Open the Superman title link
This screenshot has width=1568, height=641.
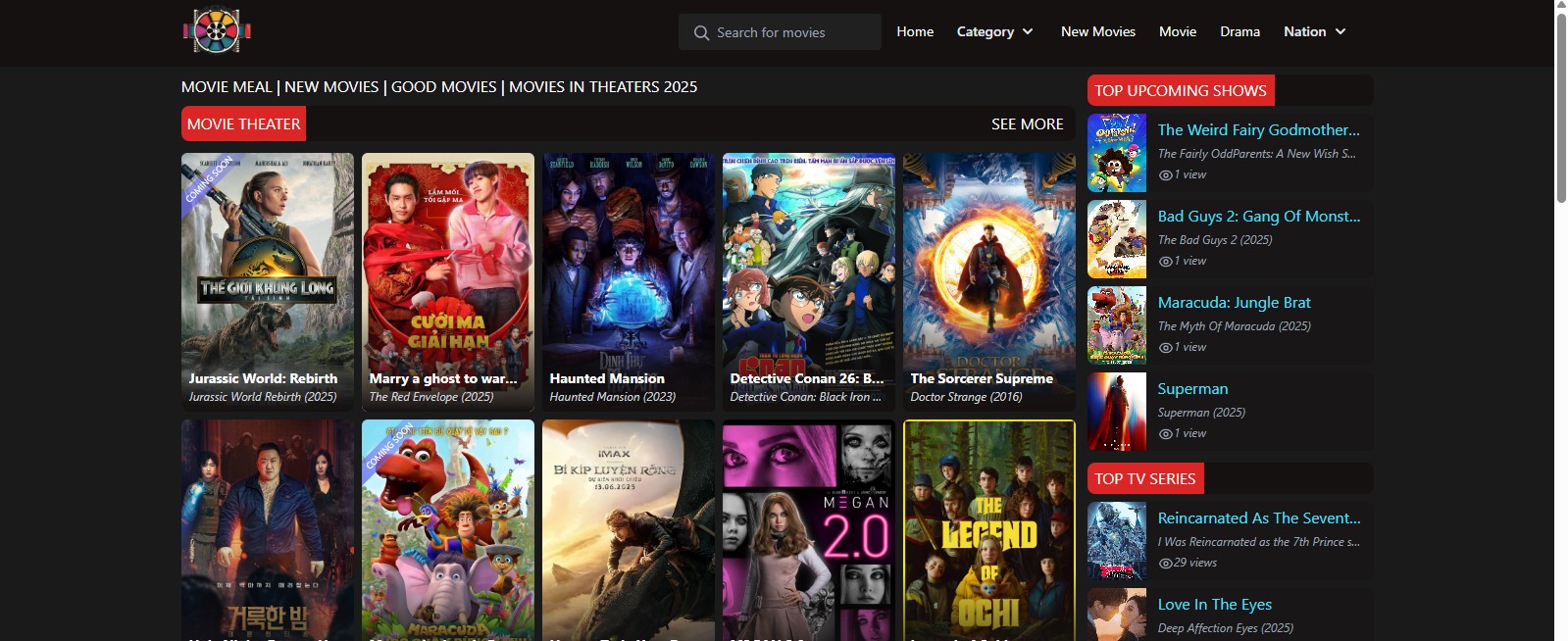point(1192,388)
